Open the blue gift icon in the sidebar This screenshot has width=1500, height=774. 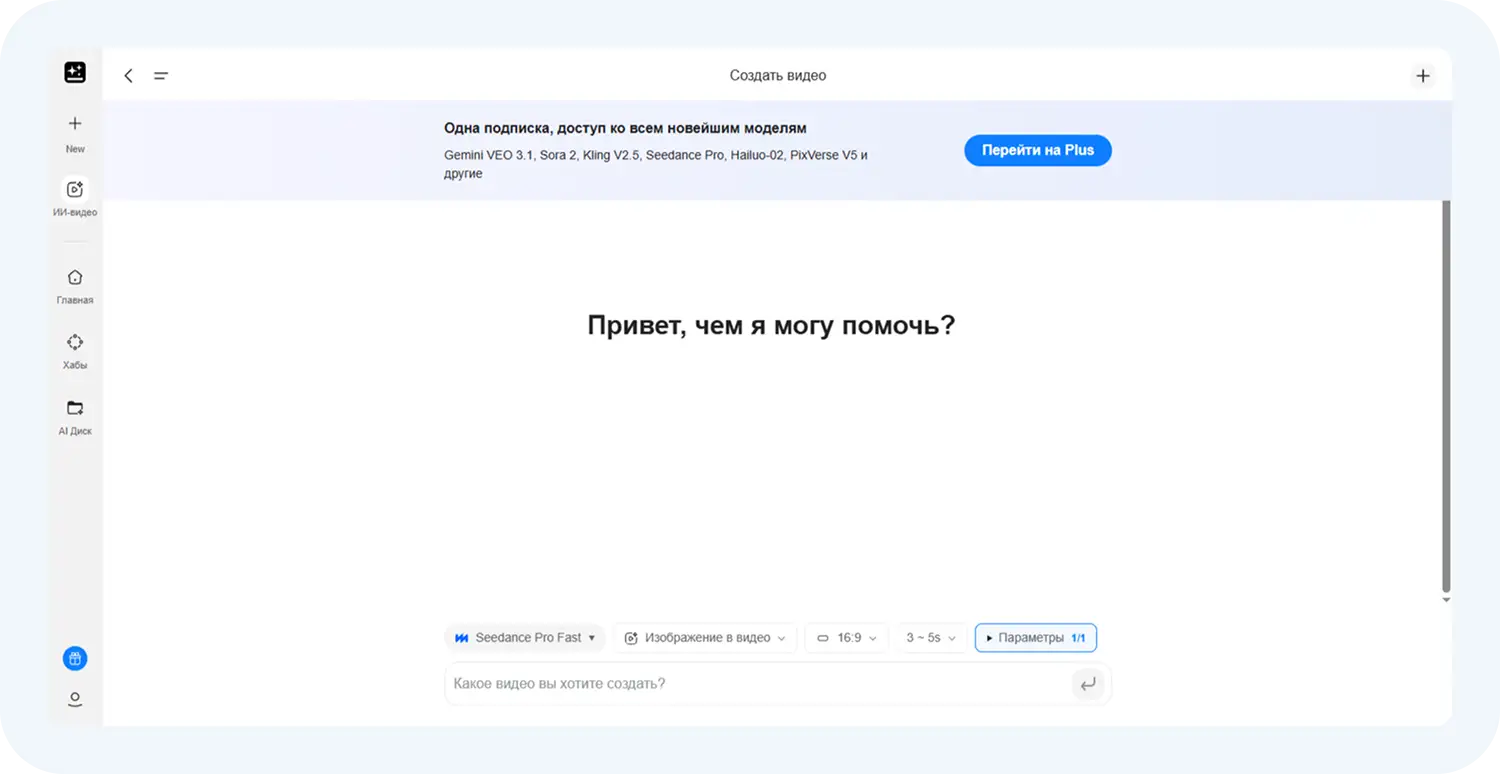74,658
